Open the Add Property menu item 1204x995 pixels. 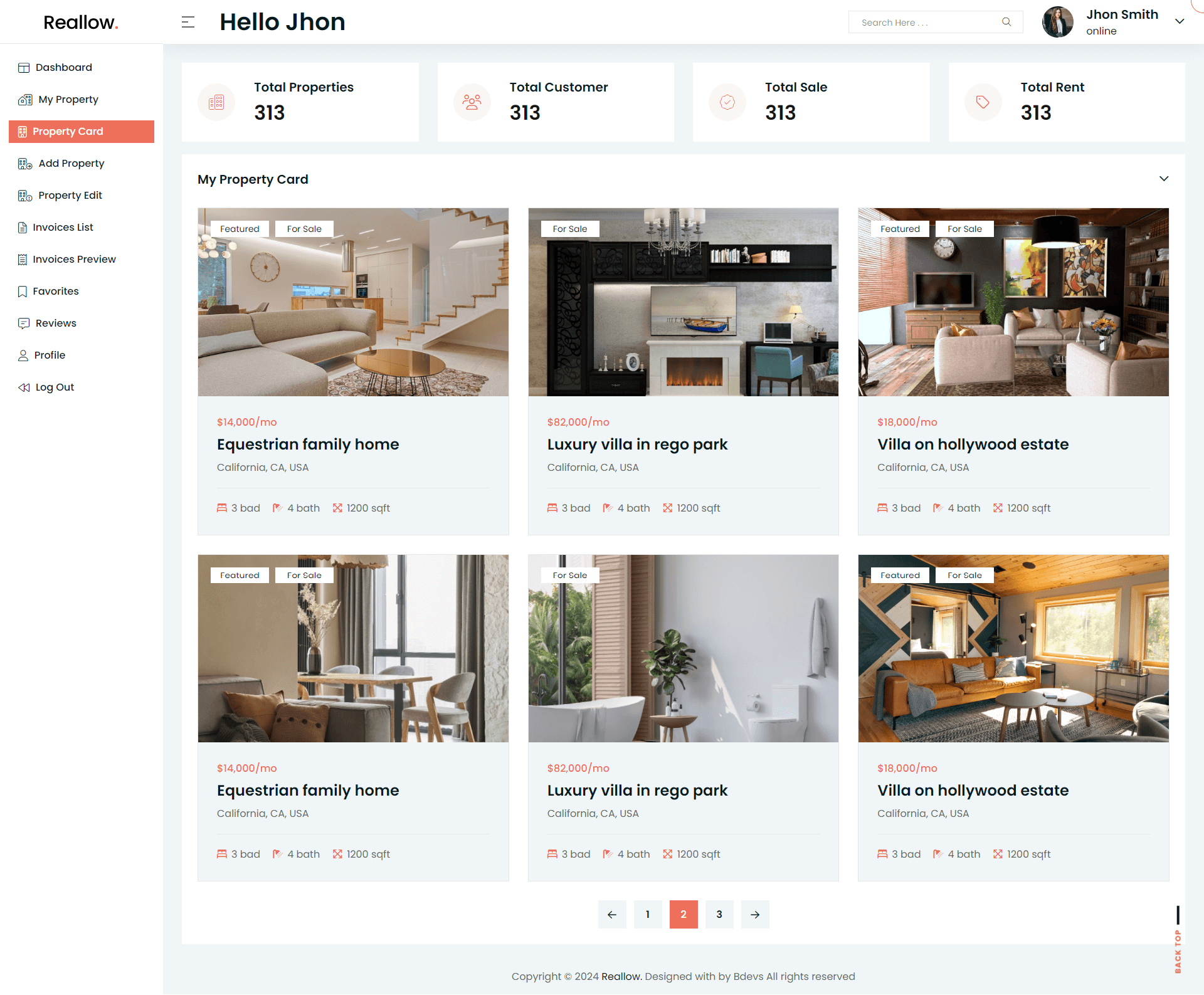(x=71, y=163)
